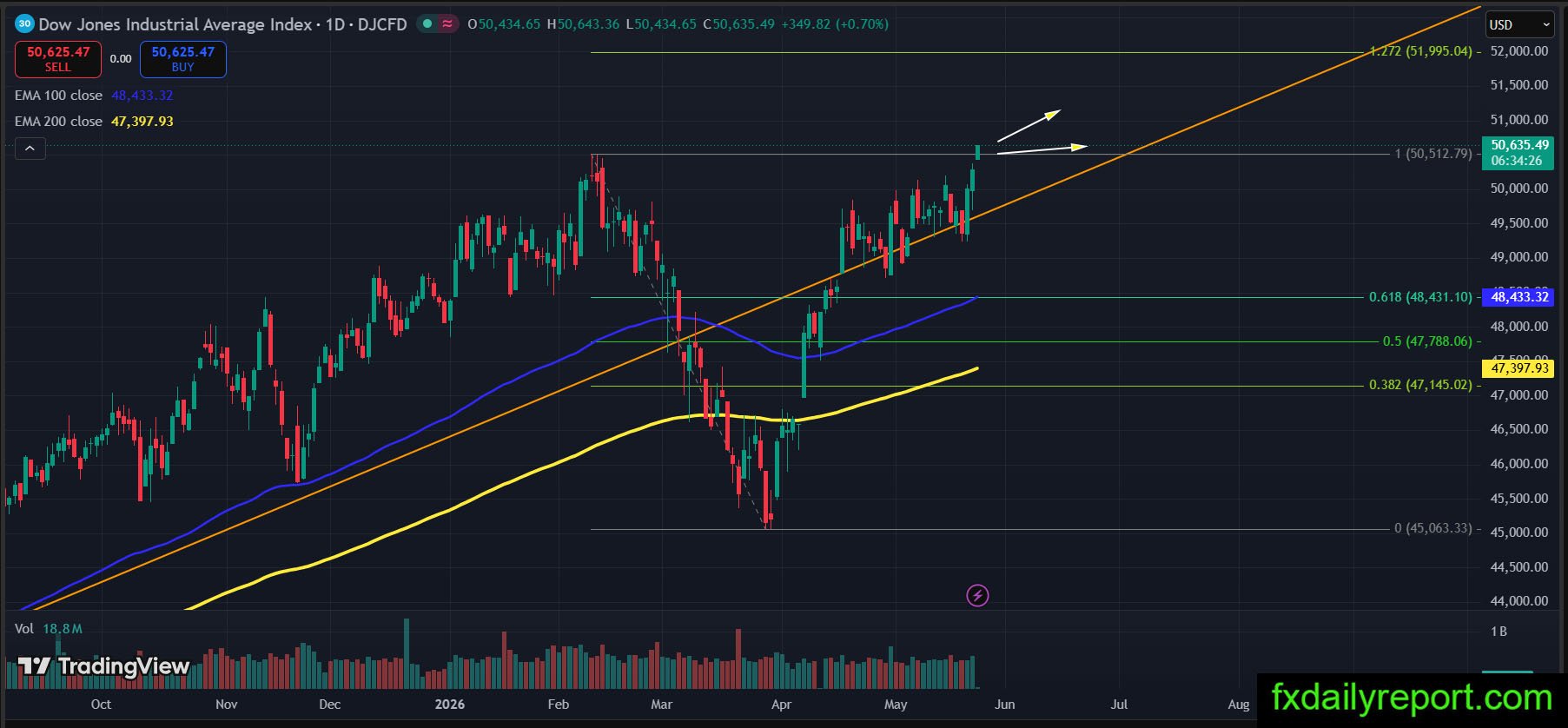Select the Vol 18.8M indicator legend

(49, 629)
